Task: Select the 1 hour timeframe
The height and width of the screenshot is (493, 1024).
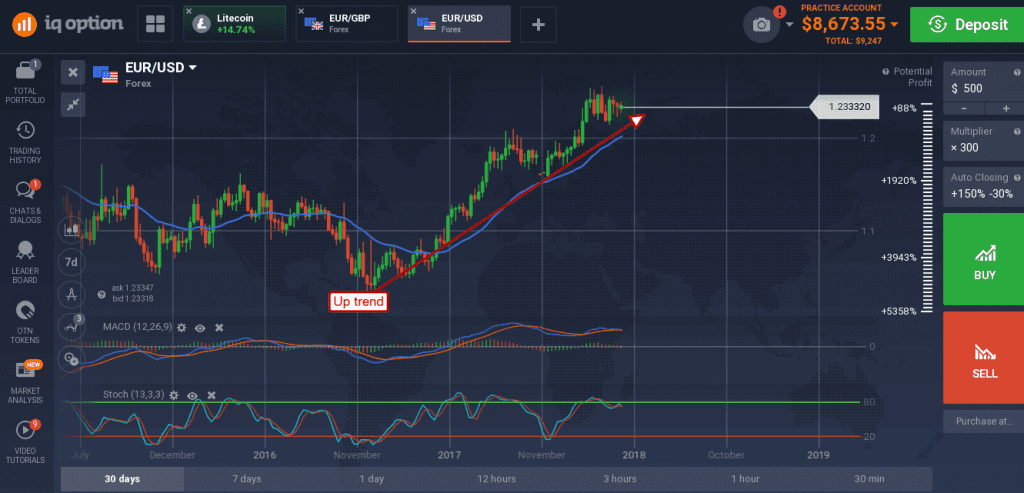Action: (x=745, y=479)
